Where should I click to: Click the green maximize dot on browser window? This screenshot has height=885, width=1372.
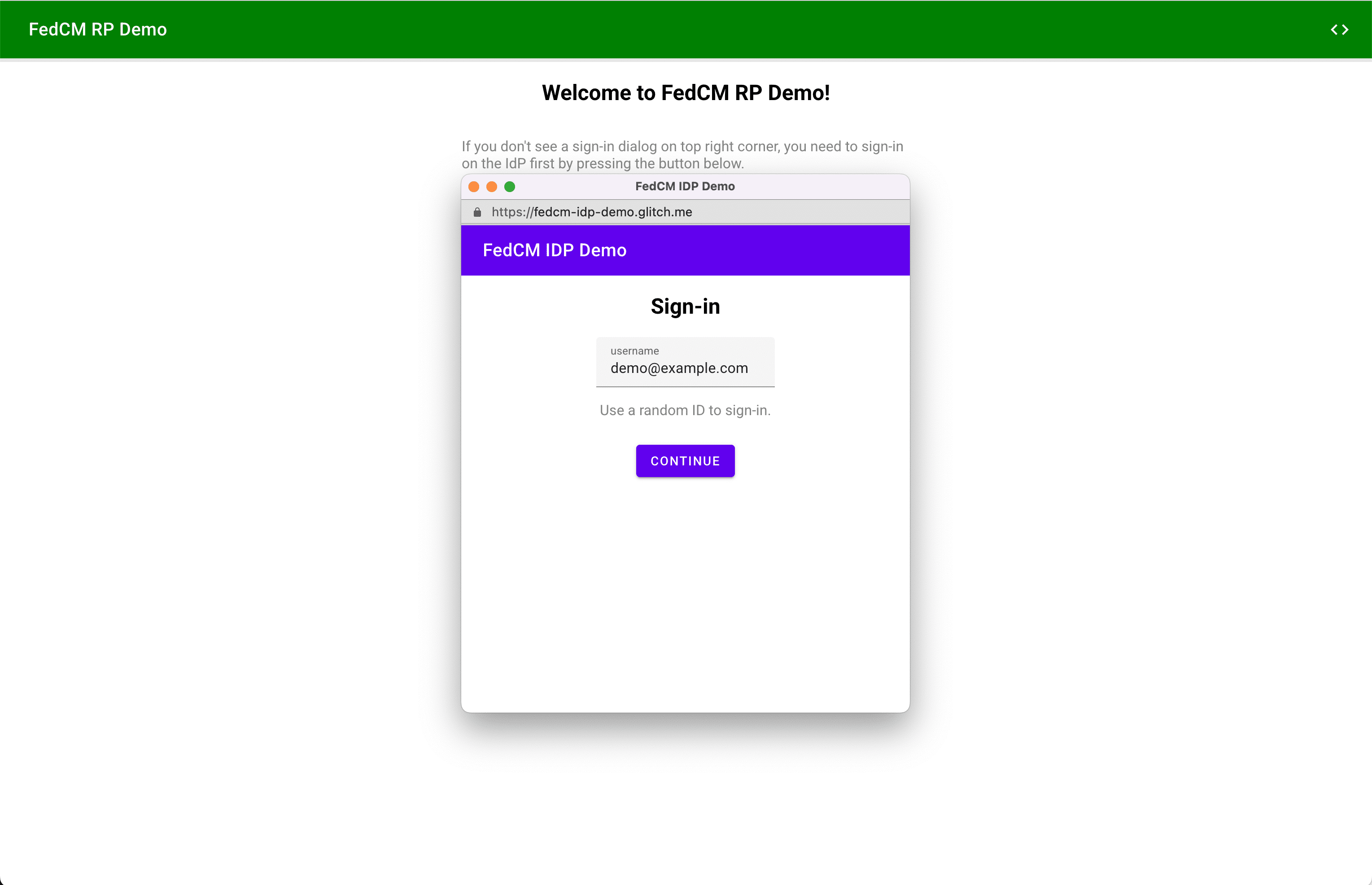[x=510, y=187]
